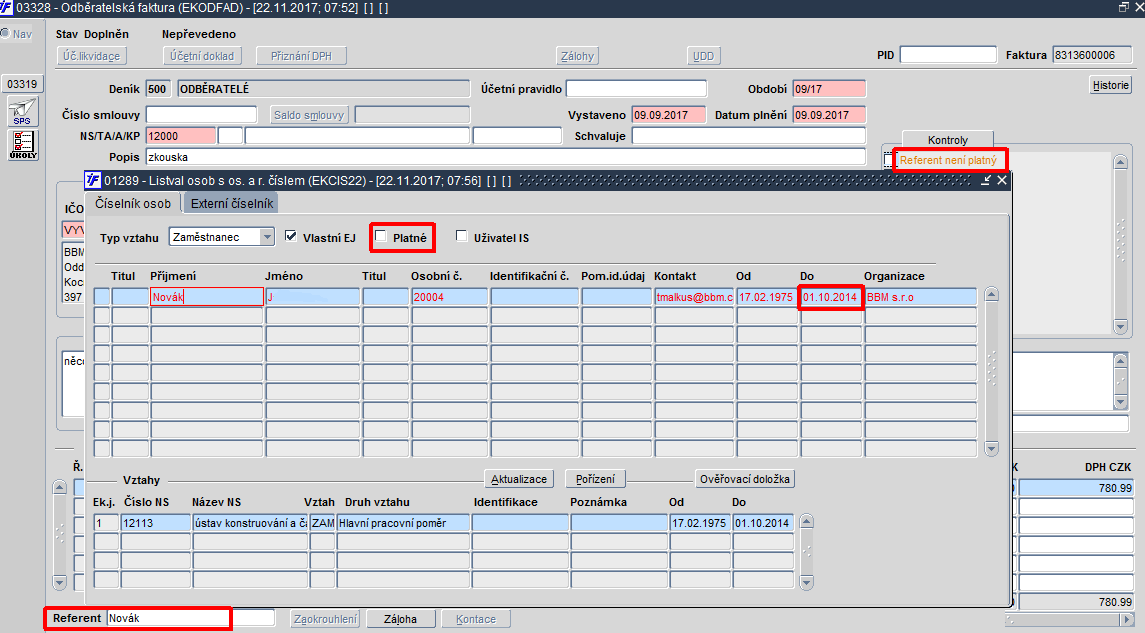Click the scroll-down arrow of persons list
Viewport: 1145px width, 633px height.
[991, 448]
